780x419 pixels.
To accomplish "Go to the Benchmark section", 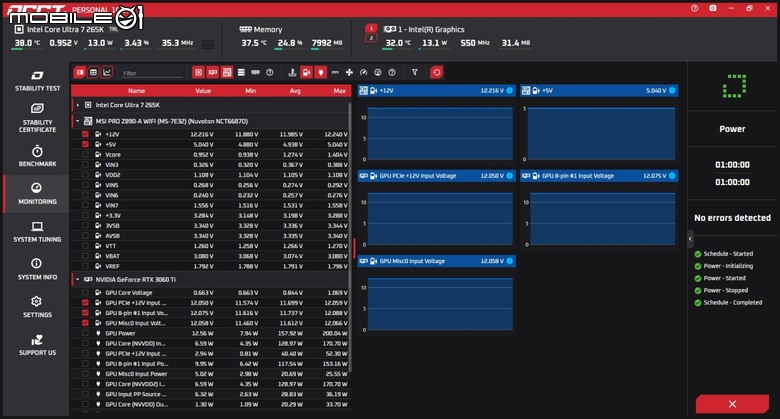I will pyautogui.click(x=37, y=156).
